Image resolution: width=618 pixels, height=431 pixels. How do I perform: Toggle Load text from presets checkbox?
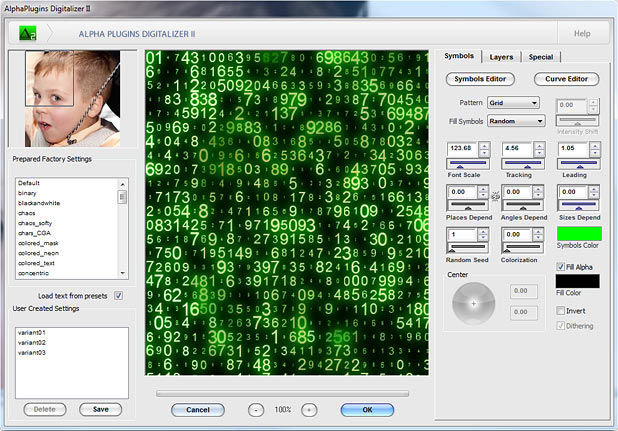tap(119, 296)
